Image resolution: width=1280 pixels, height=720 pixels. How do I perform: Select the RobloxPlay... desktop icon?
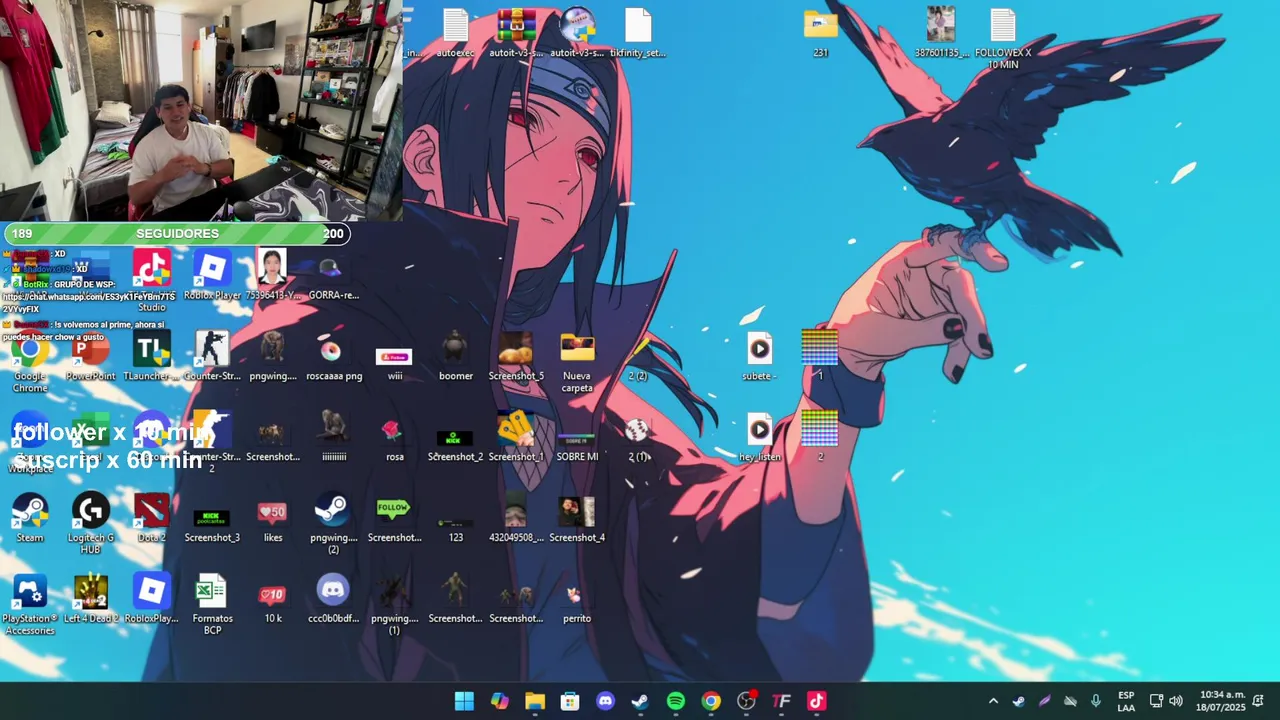tap(152, 599)
